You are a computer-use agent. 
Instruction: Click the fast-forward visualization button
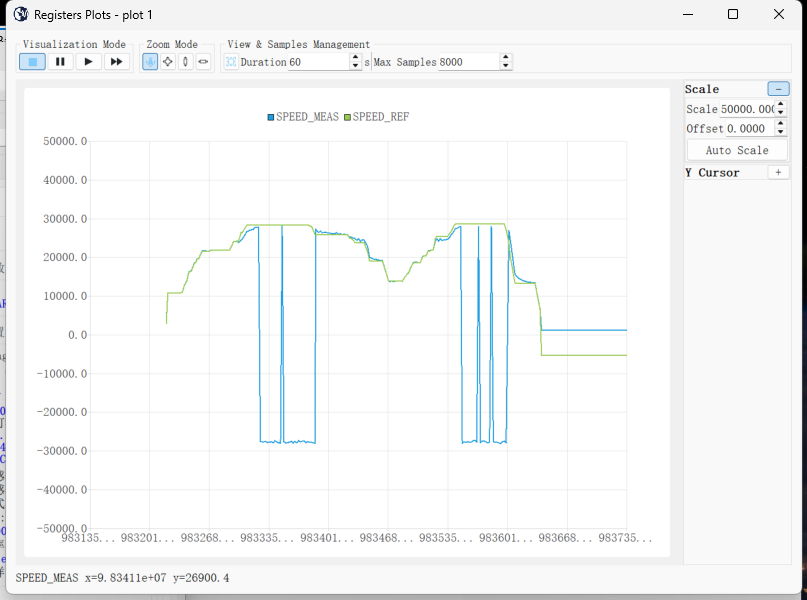pyautogui.click(x=116, y=62)
